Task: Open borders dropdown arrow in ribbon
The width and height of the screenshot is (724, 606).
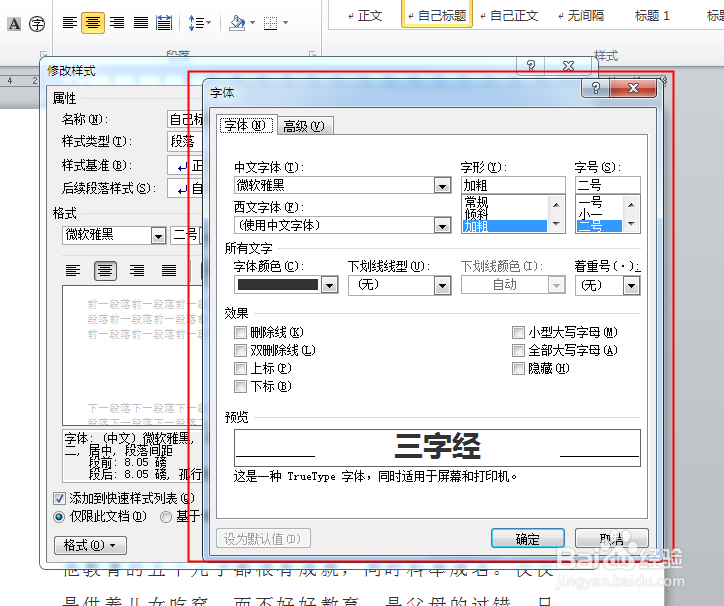Action: click(285, 23)
